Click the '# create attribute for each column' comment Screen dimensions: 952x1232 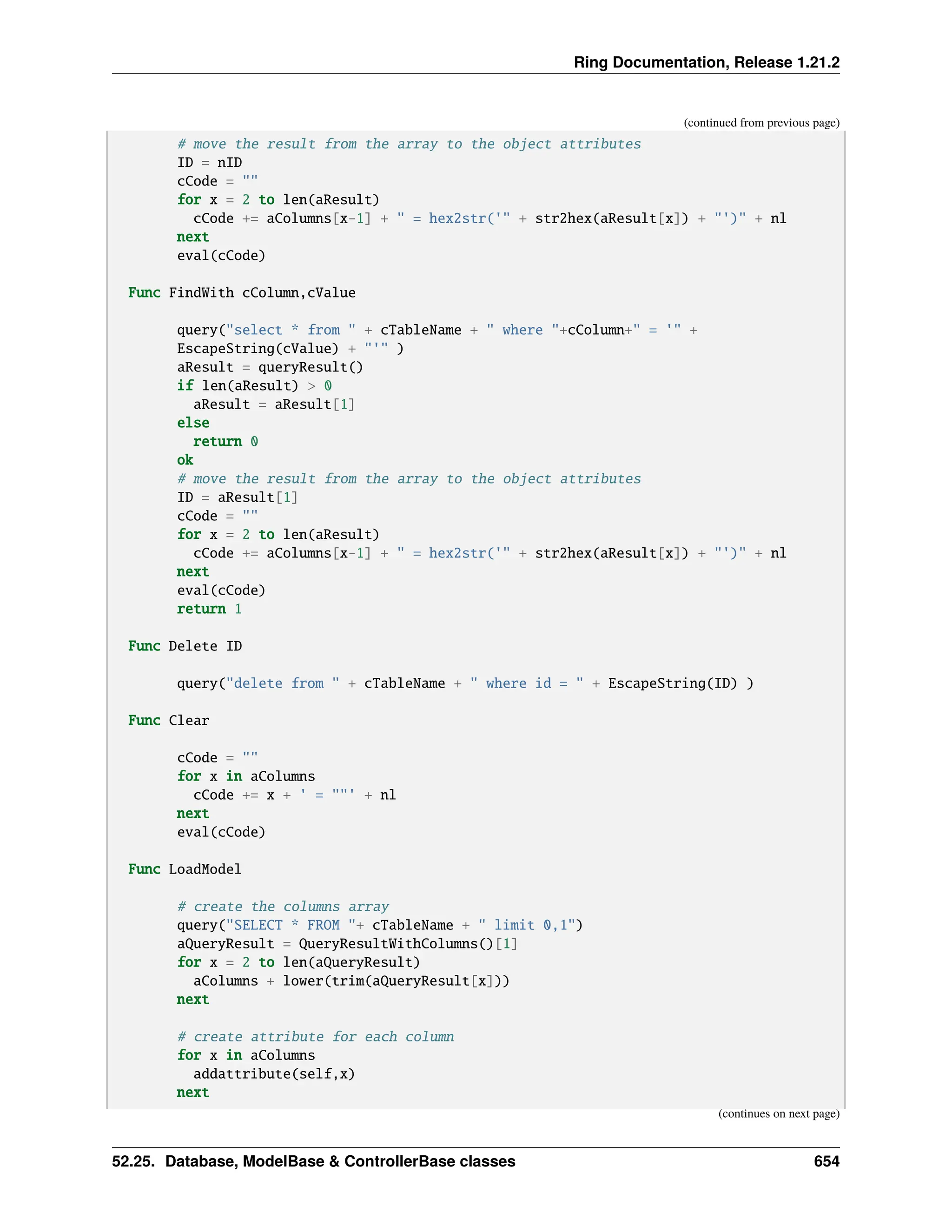315,1037
